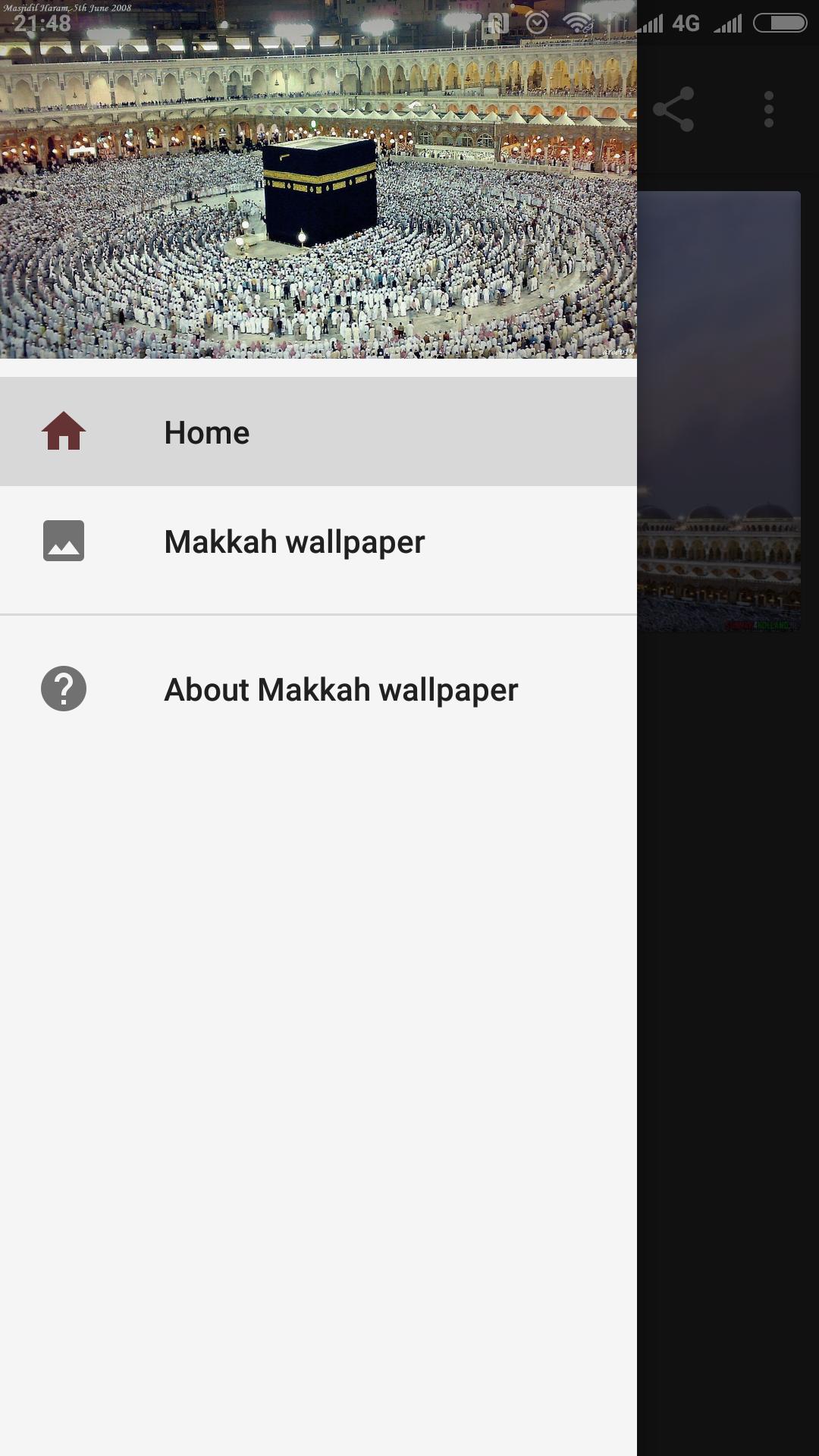Screen dimensions: 819x1456
Task: Tap the 4G network indicator
Action: point(686,24)
